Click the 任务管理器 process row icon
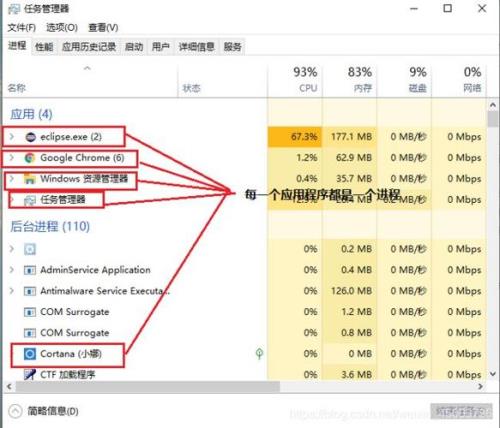 click(30, 200)
